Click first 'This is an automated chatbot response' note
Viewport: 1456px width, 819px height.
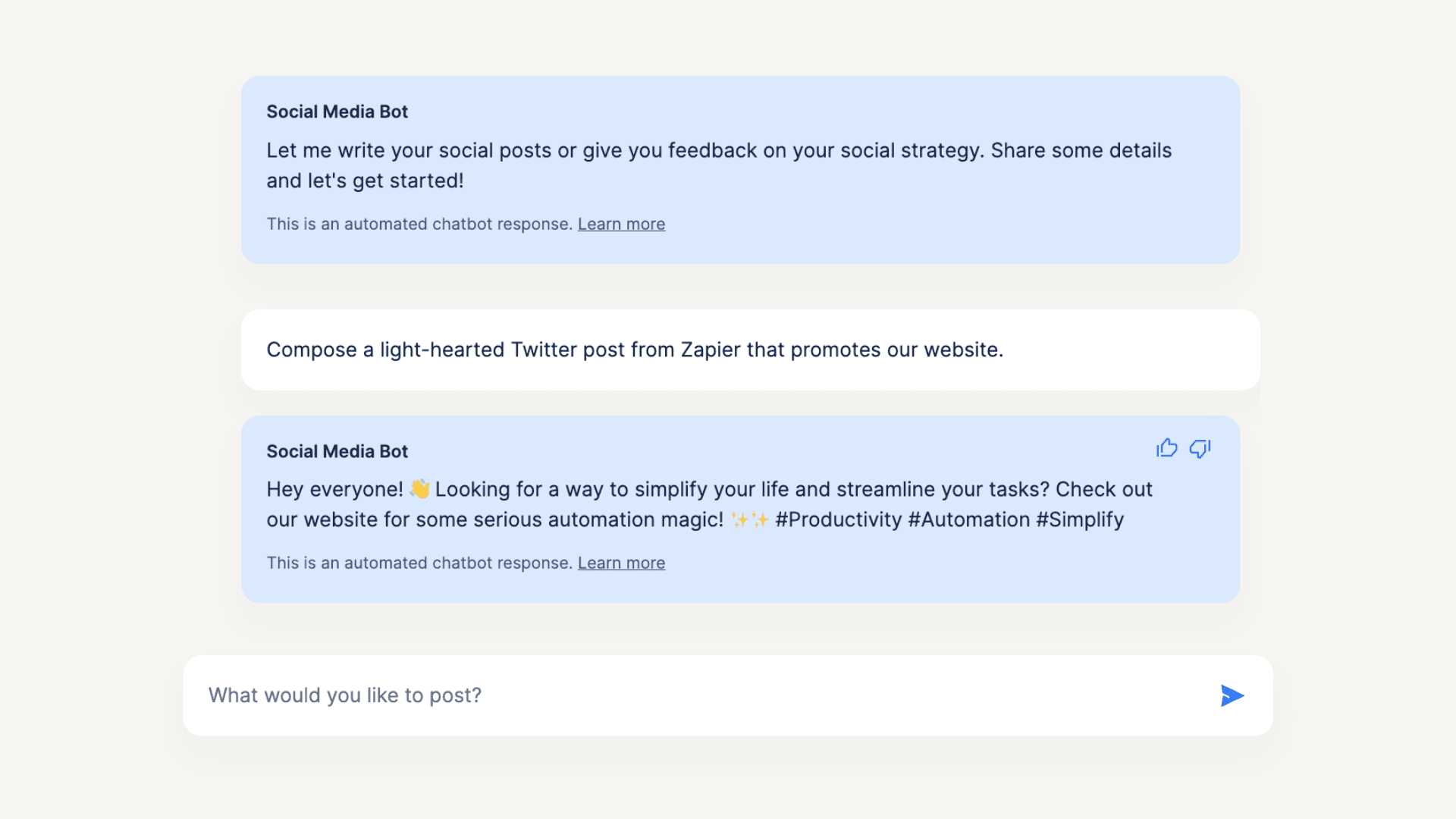click(x=419, y=224)
